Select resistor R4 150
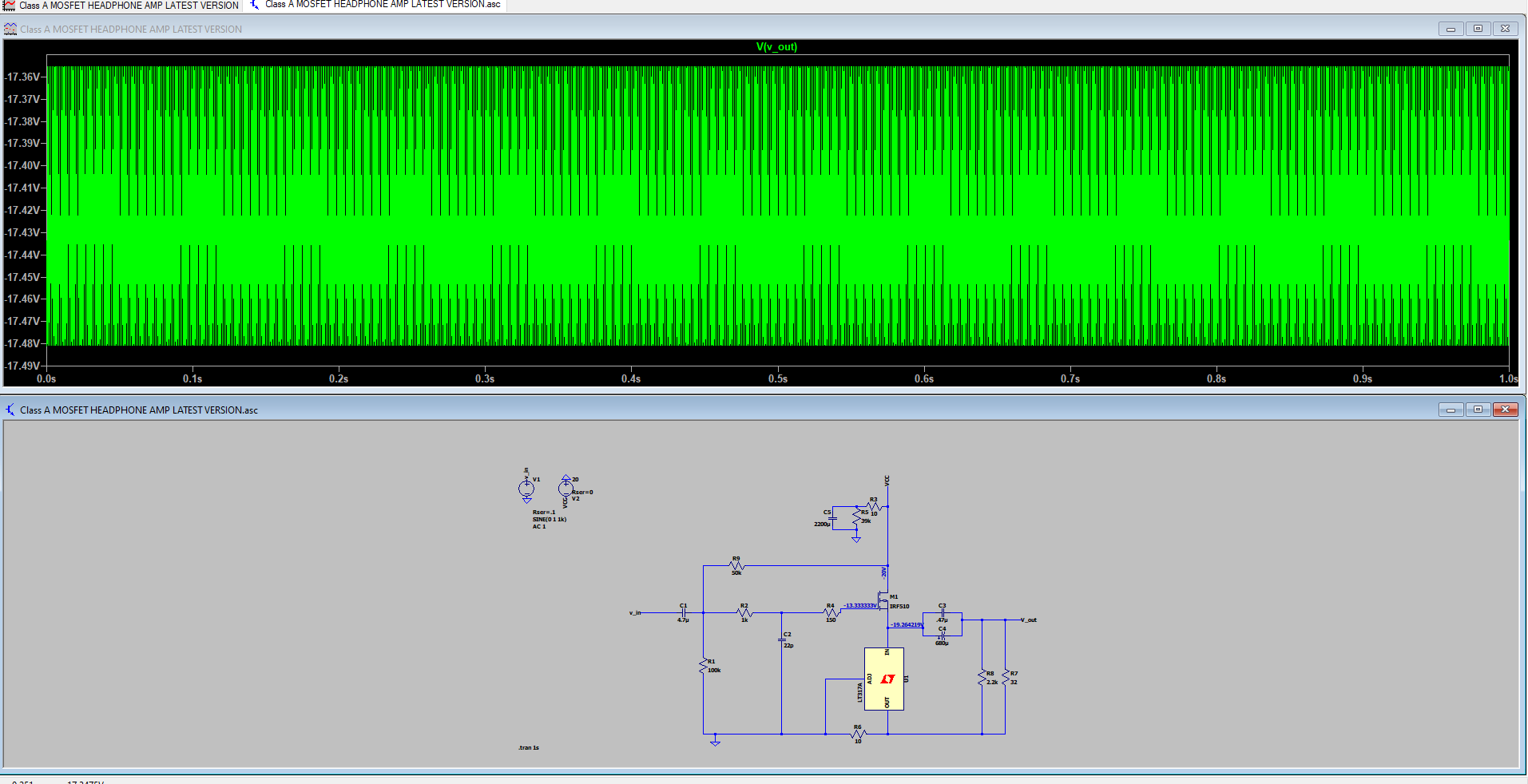1528x784 pixels. [831, 612]
